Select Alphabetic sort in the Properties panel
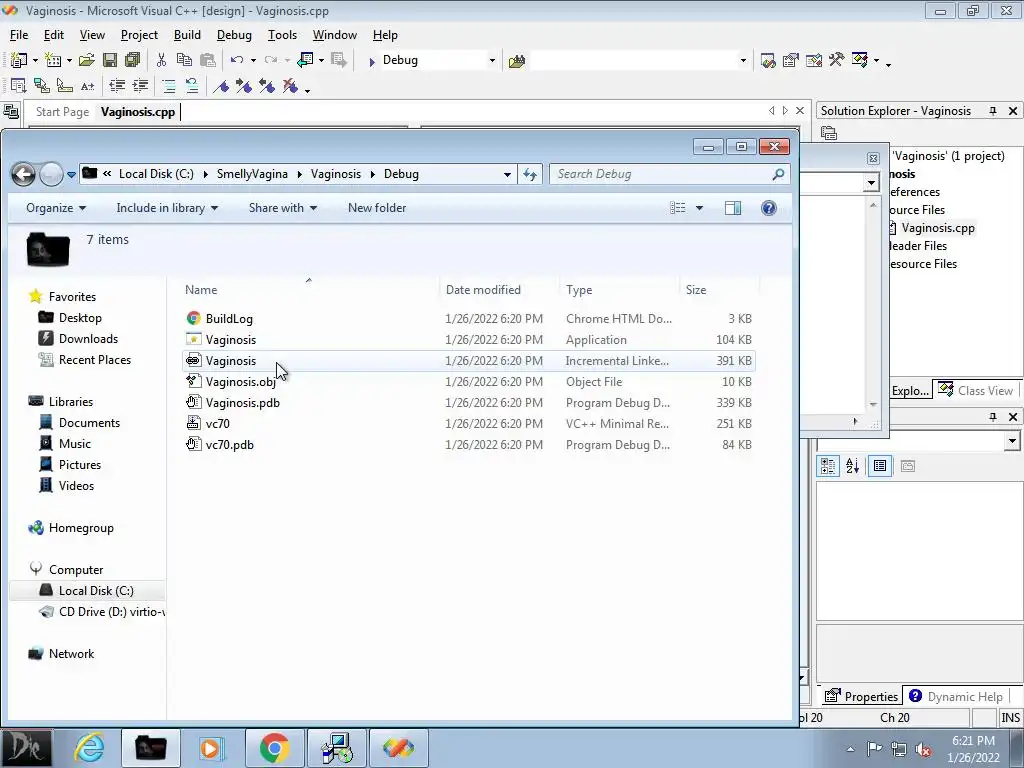The image size is (1024, 768). click(x=853, y=466)
